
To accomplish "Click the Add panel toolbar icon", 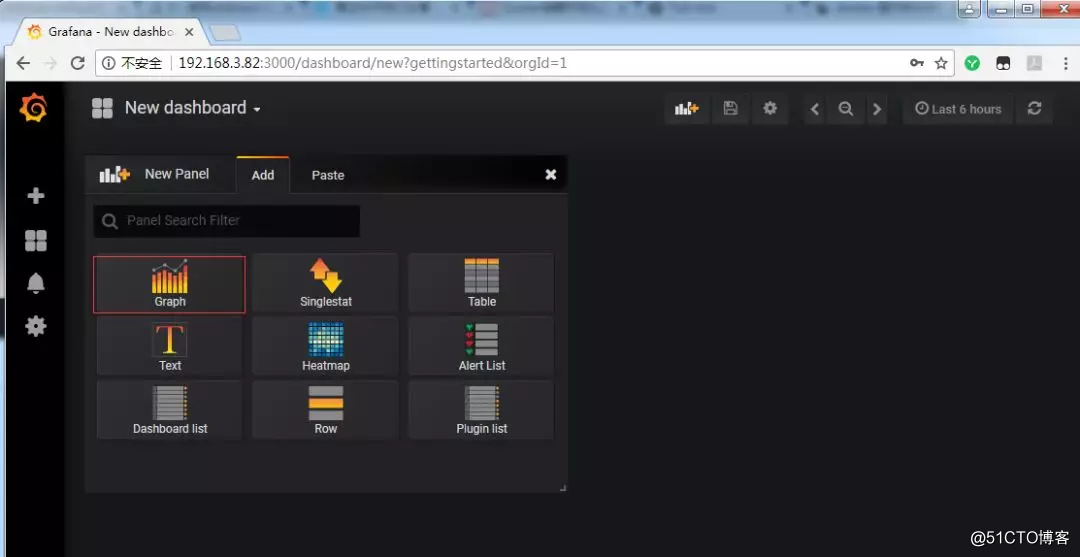I will click(686, 108).
